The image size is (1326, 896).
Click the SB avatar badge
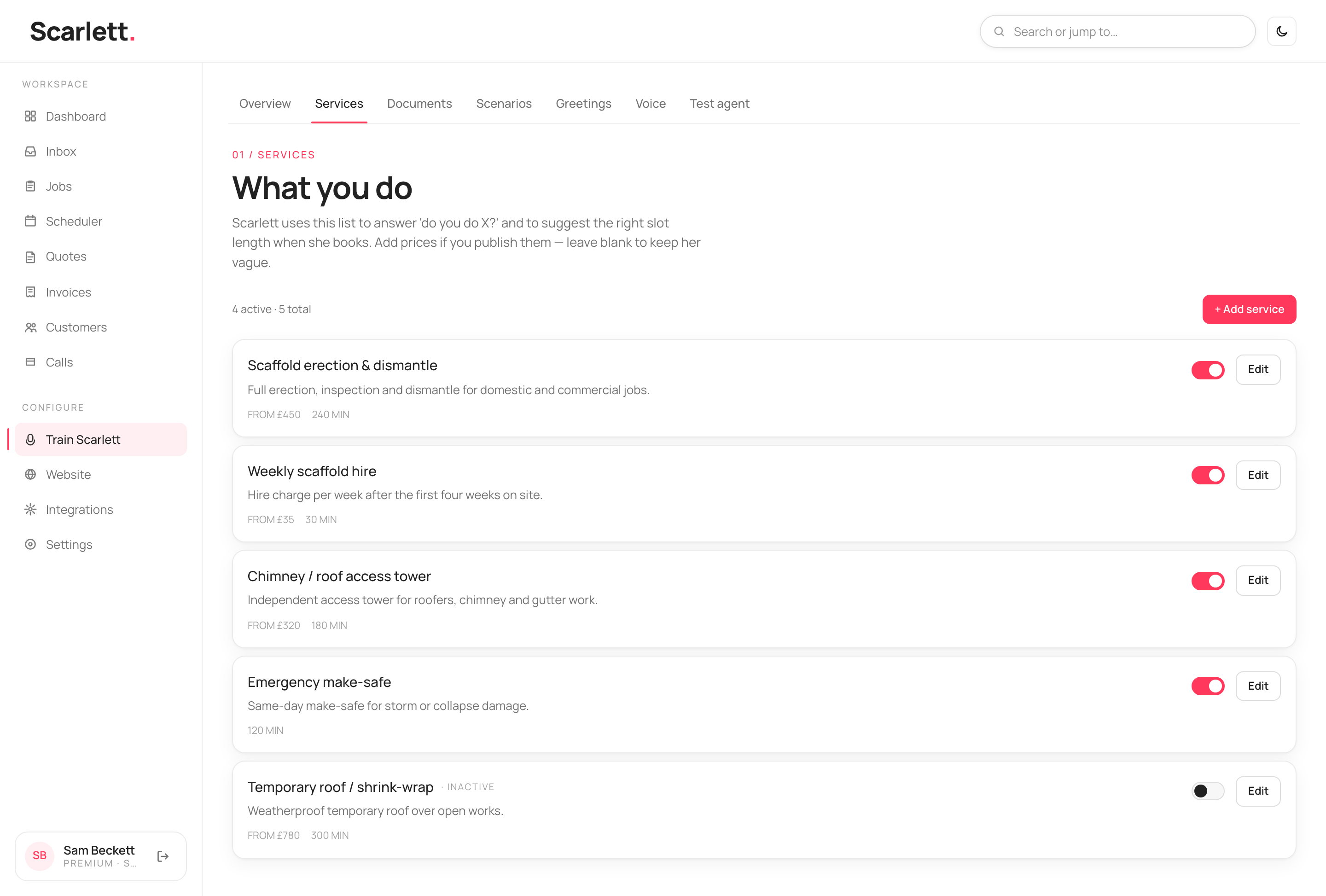click(40, 855)
